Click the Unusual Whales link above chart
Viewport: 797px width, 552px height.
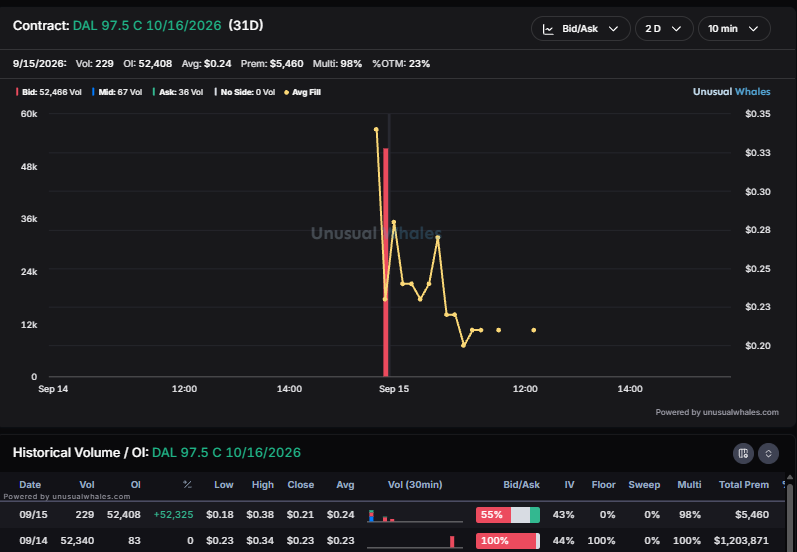coord(731,91)
